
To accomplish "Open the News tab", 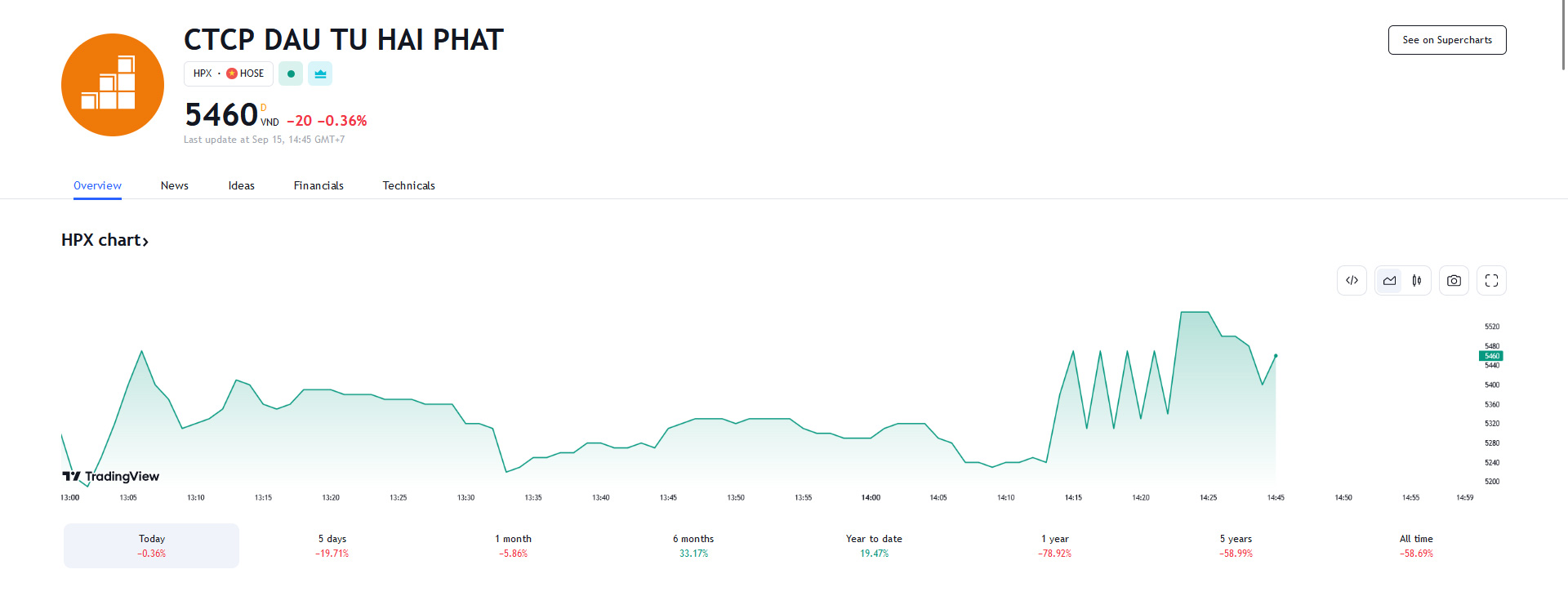I will click(175, 185).
